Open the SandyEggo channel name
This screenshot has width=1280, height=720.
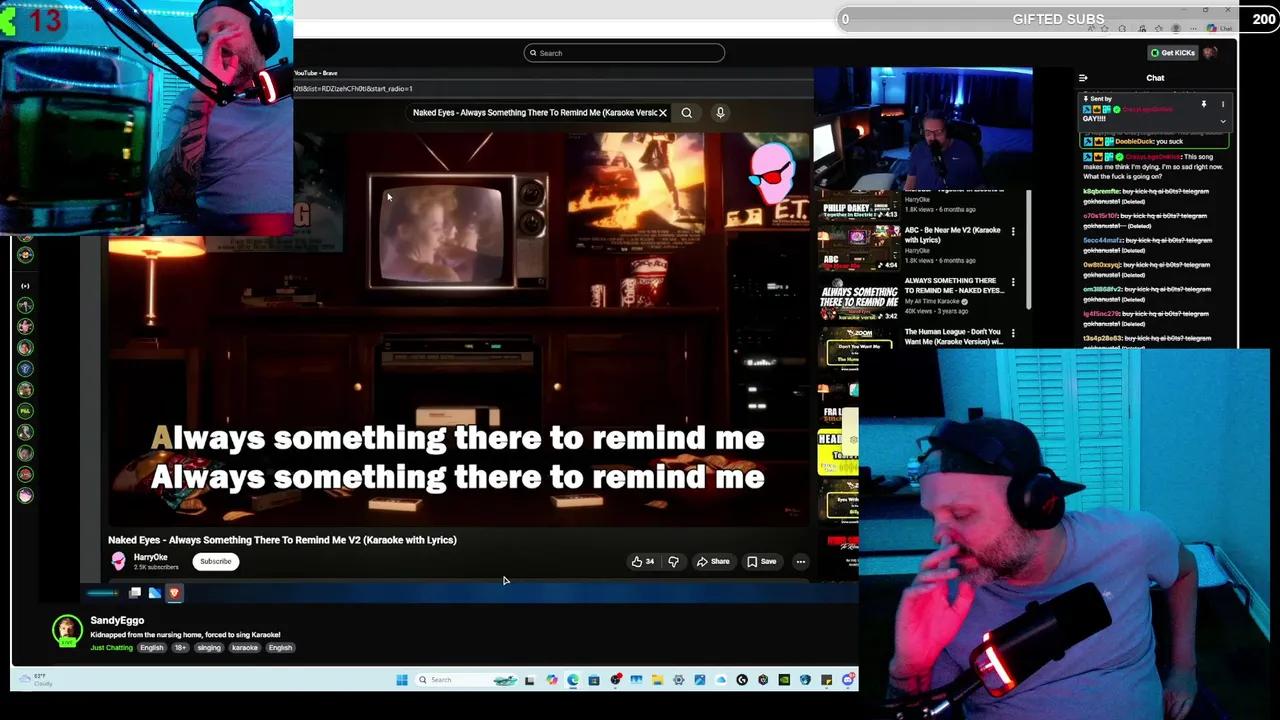(x=117, y=621)
